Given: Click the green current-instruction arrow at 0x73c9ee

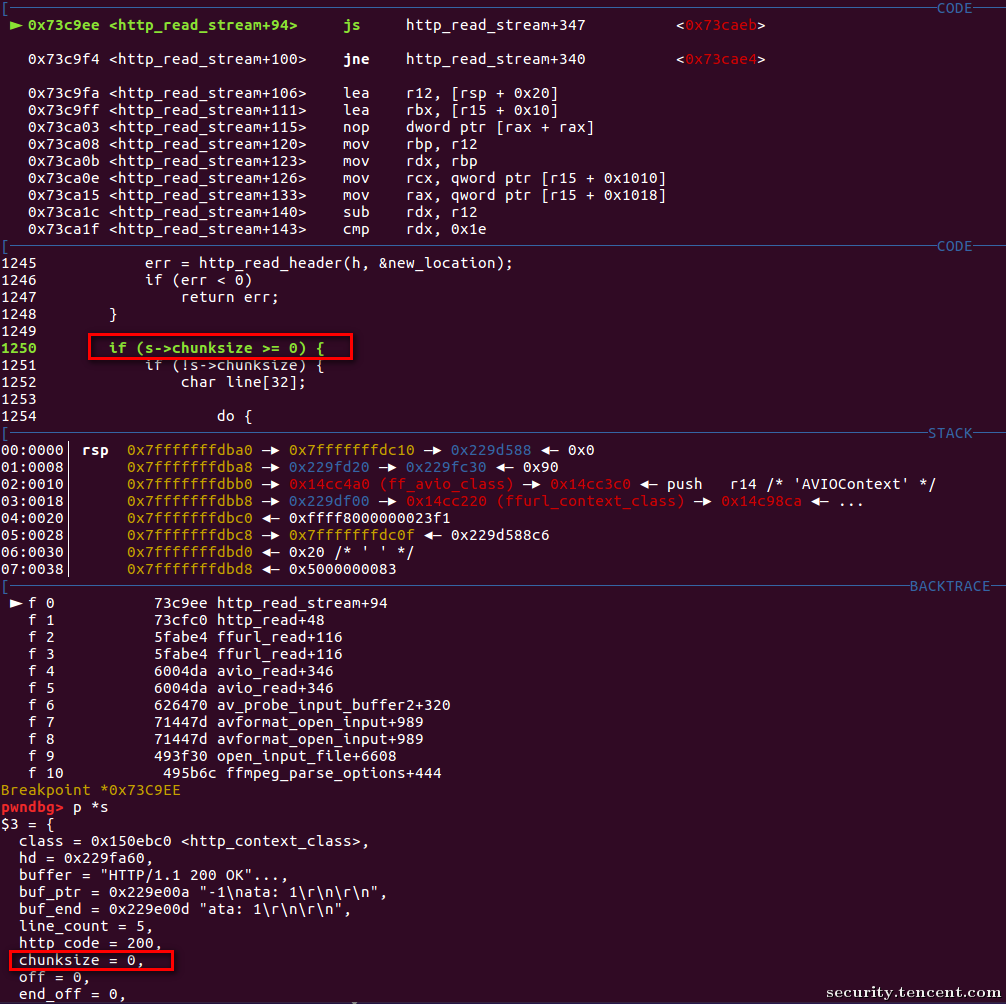Looking at the screenshot, I should pyautogui.click(x=16, y=26).
